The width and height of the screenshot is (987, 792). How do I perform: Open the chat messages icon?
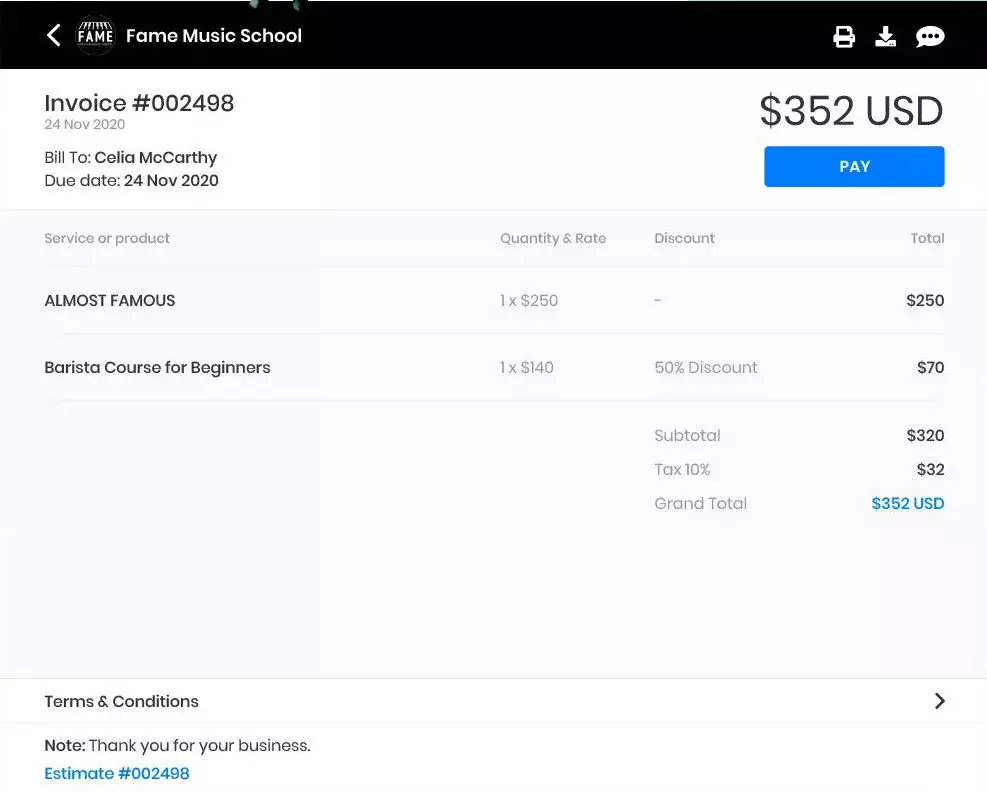pos(930,35)
